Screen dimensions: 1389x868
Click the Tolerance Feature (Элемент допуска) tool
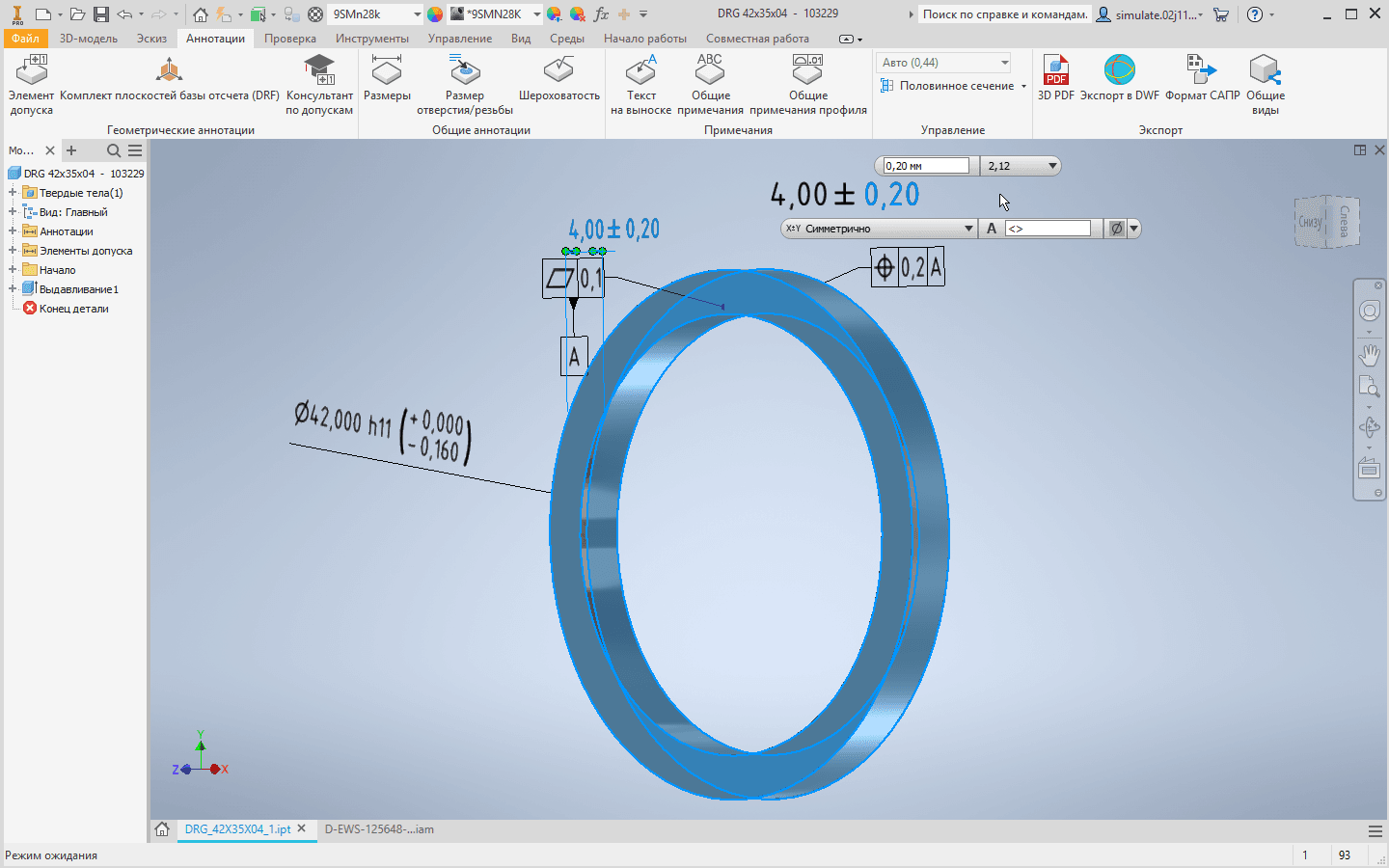(31, 85)
